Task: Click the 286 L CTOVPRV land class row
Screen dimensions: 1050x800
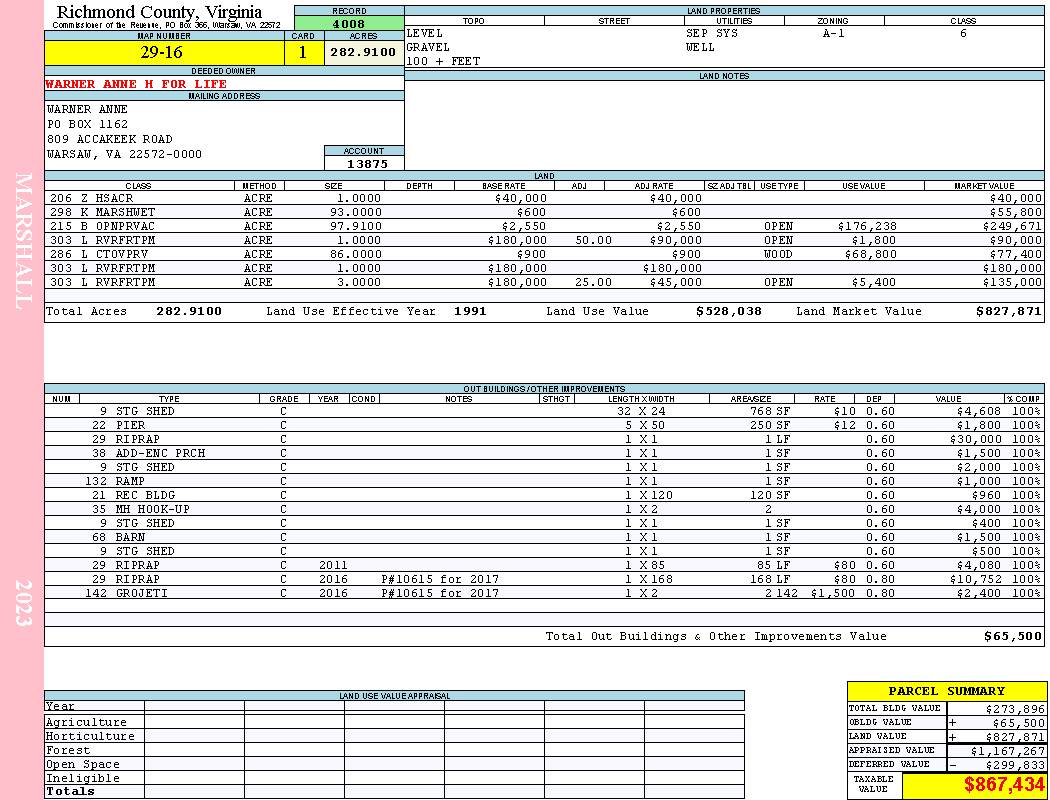Action: pos(544,254)
